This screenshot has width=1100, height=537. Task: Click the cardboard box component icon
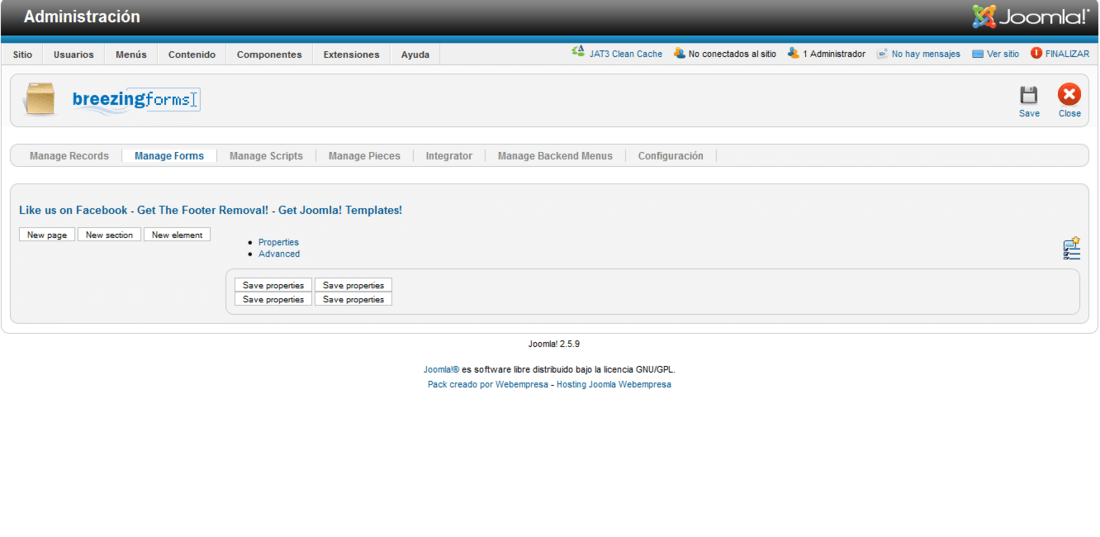click(x=39, y=99)
